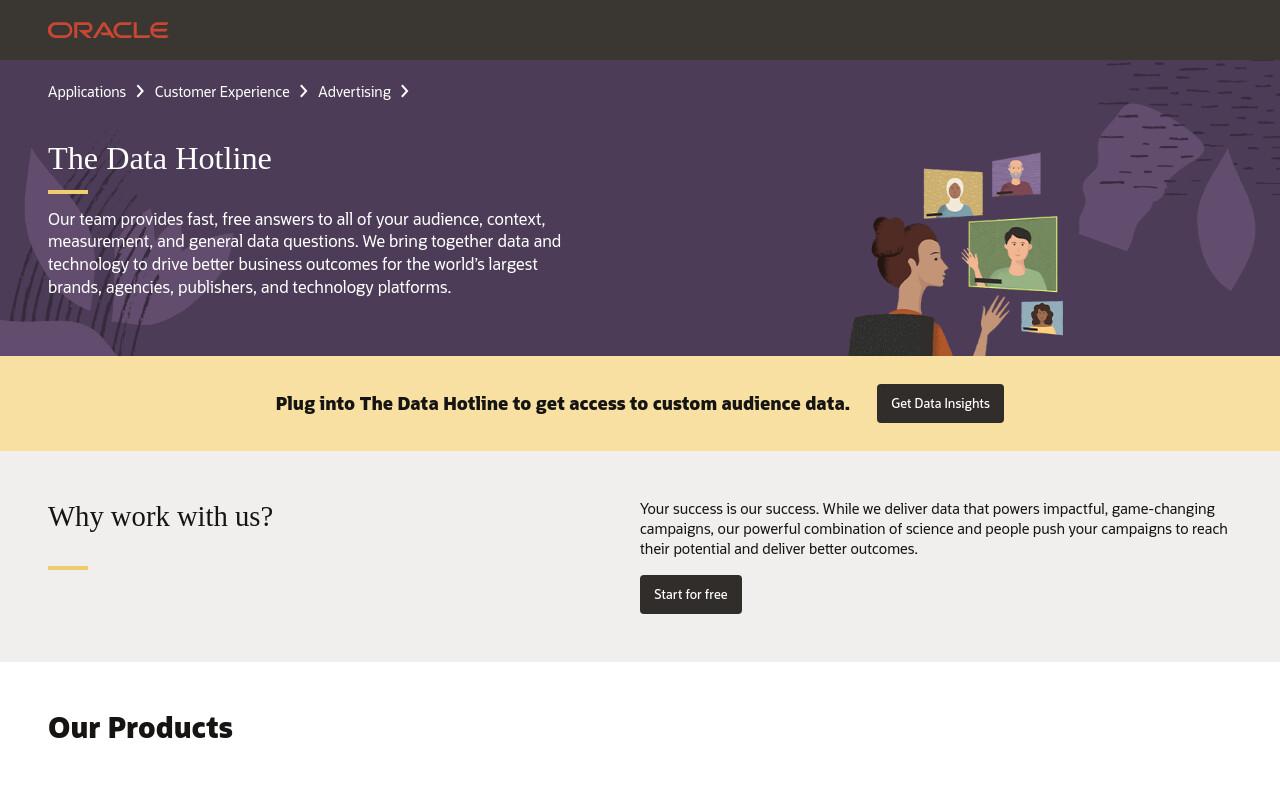Open the Applications breadcrumb link
The height and width of the screenshot is (800, 1280).
(x=87, y=92)
